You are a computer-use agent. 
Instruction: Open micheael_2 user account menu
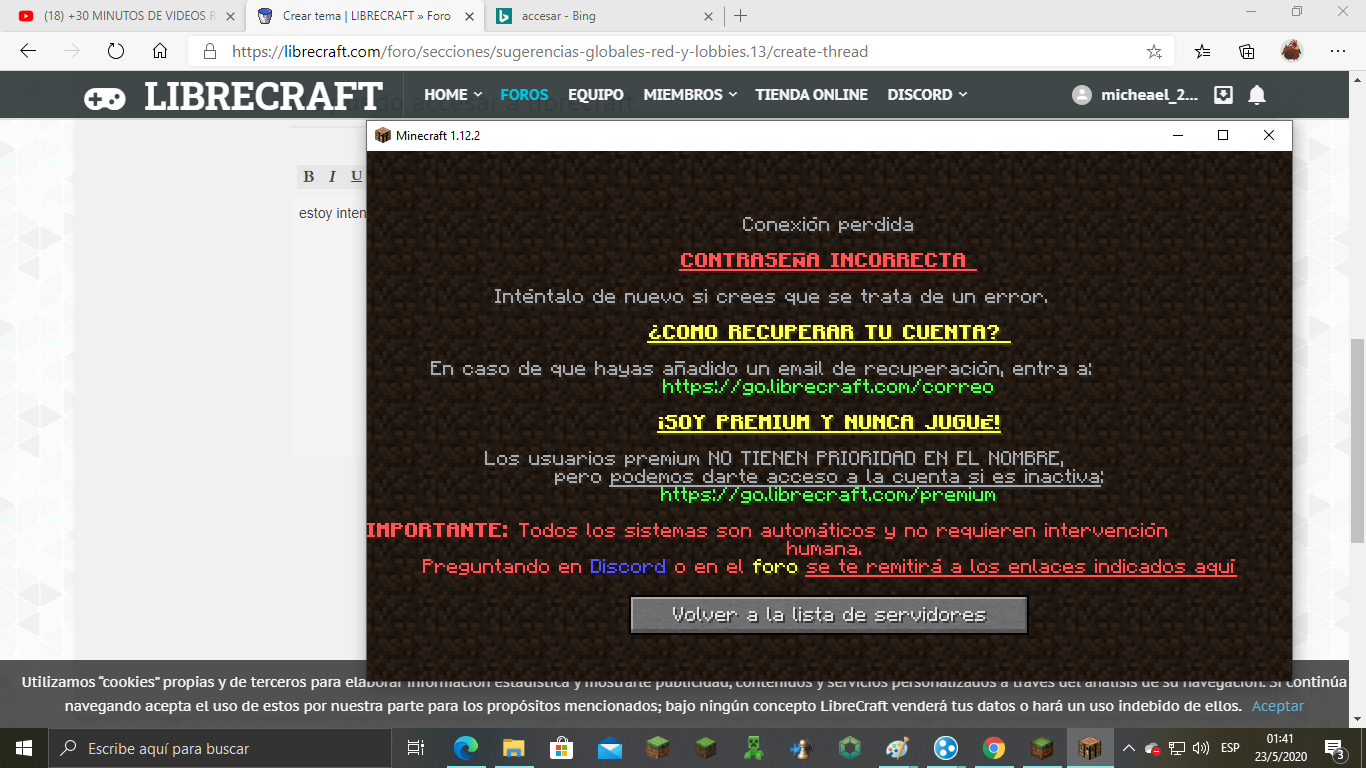click(x=1136, y=95)
